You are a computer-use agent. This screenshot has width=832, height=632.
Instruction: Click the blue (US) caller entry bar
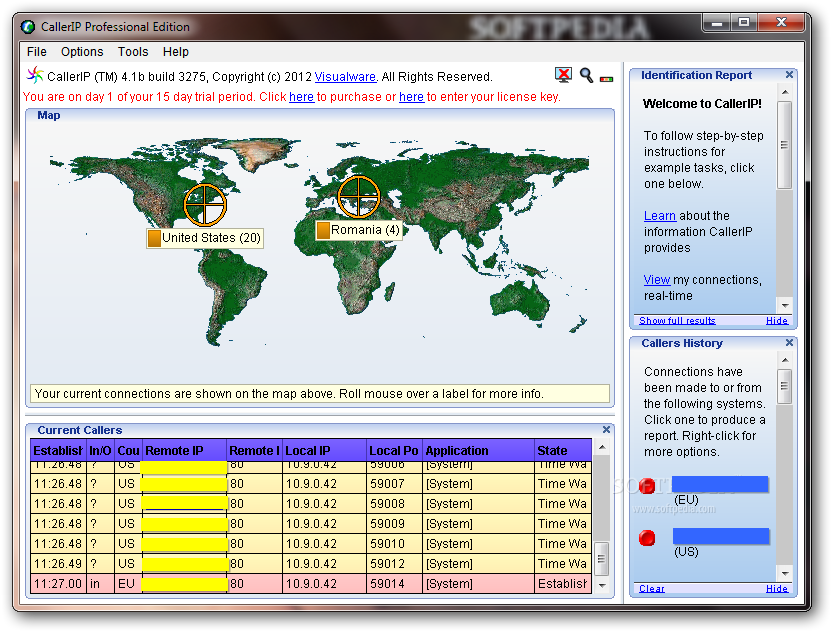[x=721, y=536]
